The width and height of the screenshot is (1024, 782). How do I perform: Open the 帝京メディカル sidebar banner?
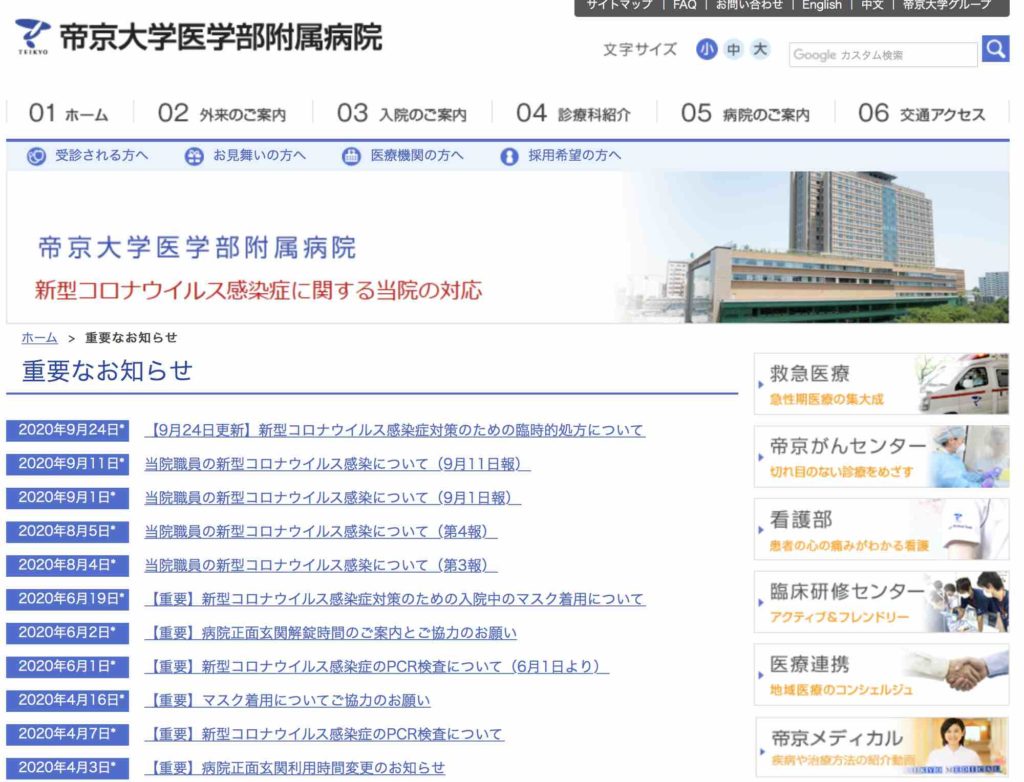pyautogui.click(x=882, y=747)
